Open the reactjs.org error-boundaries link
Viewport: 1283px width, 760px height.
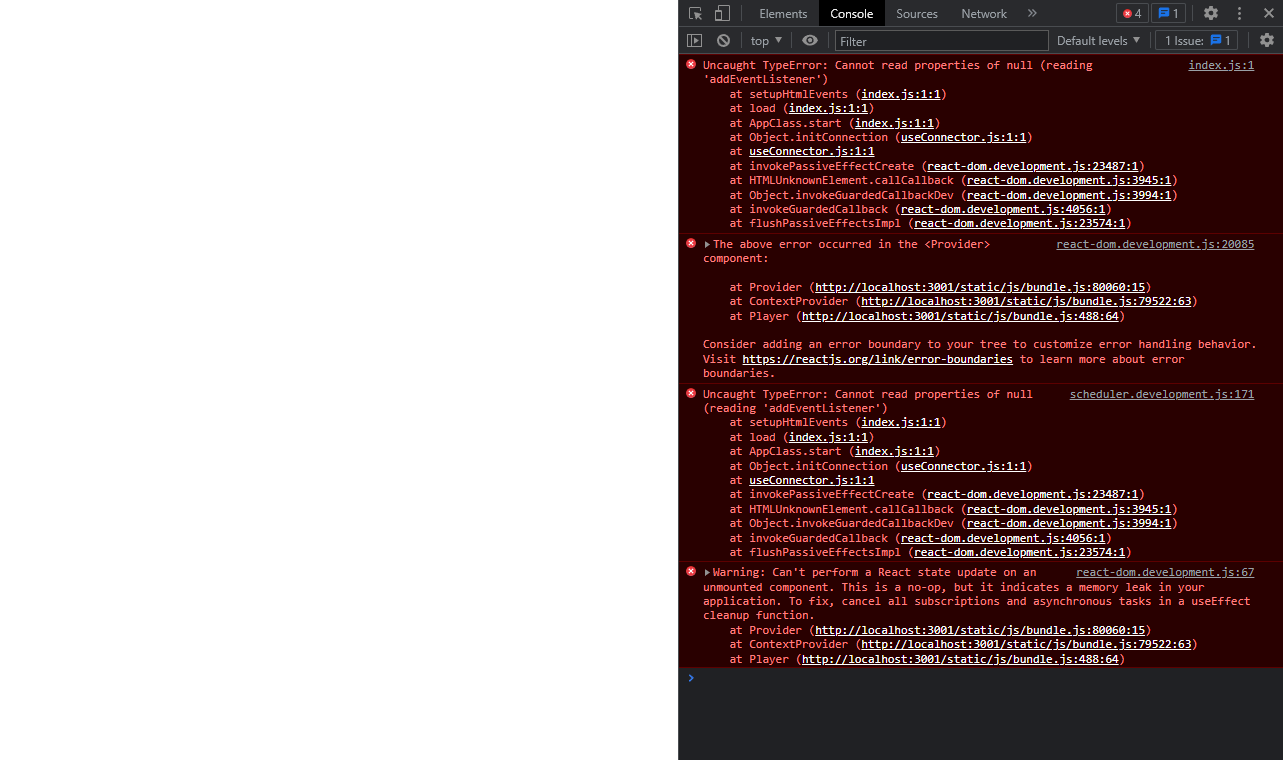[877, 358]
